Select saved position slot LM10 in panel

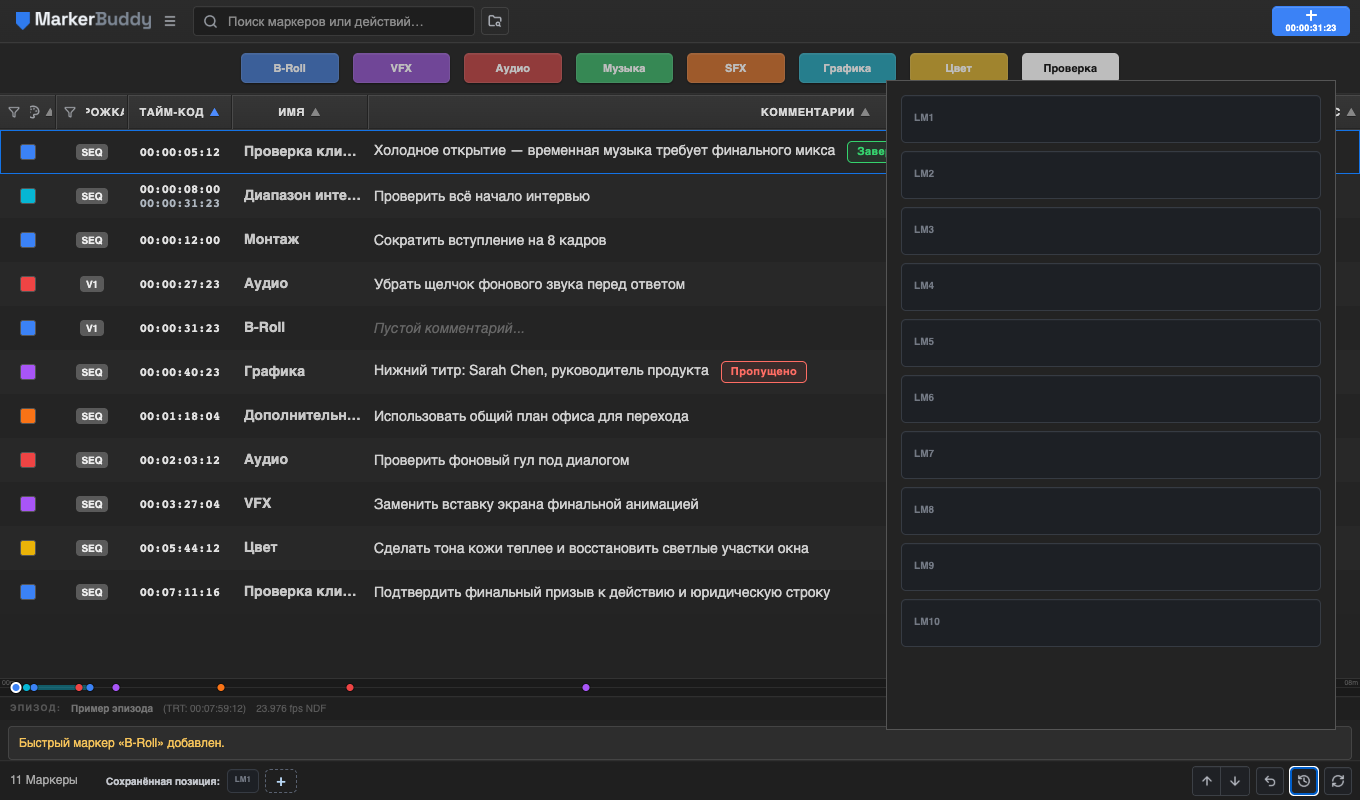(1111, 623)
